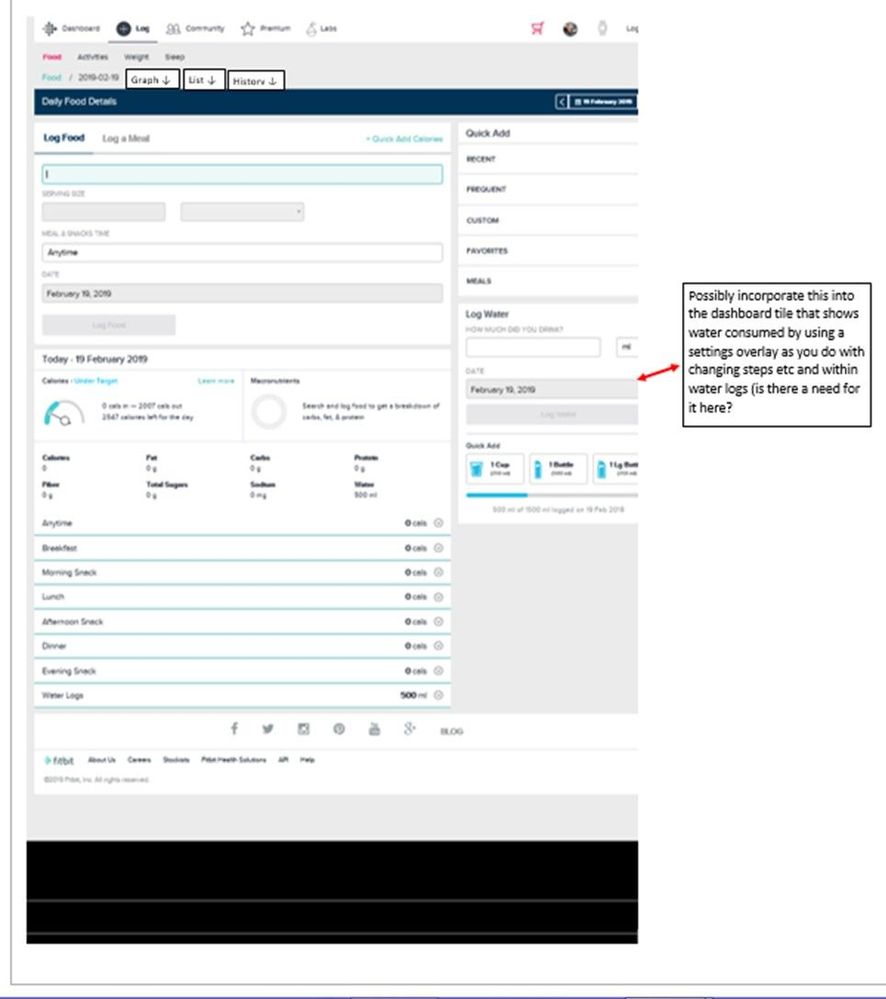Screen dimensions: 886x999
Task: Click the Quick Add Calories link
Action: tap(404, 139)
